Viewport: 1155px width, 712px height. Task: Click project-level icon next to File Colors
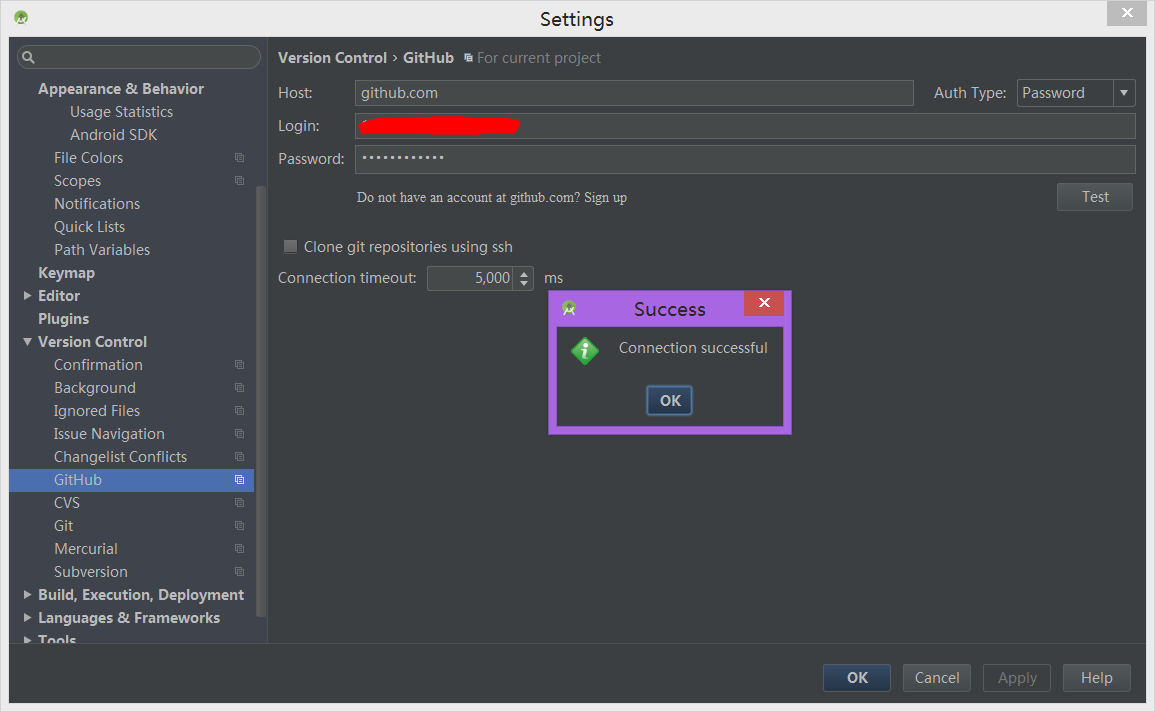(239, 158)
